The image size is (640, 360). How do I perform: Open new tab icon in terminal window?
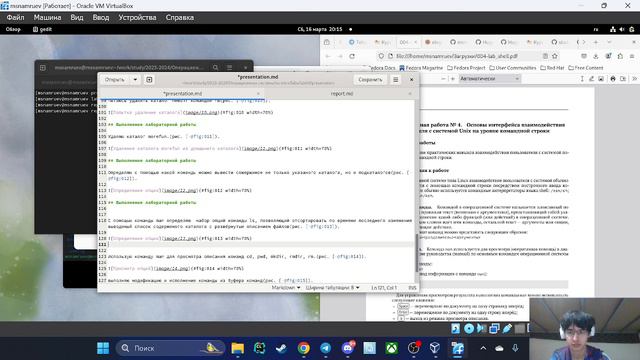pos(43,68)
